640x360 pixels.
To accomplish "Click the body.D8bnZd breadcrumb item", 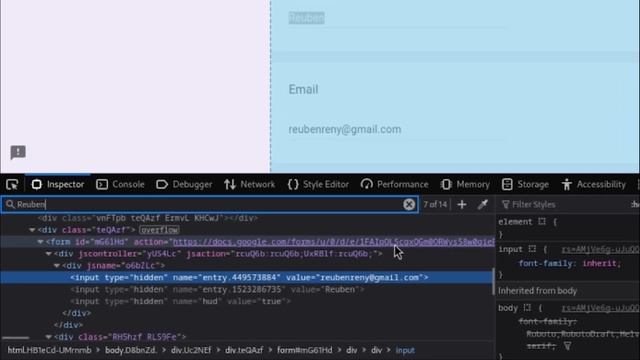I will point(131,350).
